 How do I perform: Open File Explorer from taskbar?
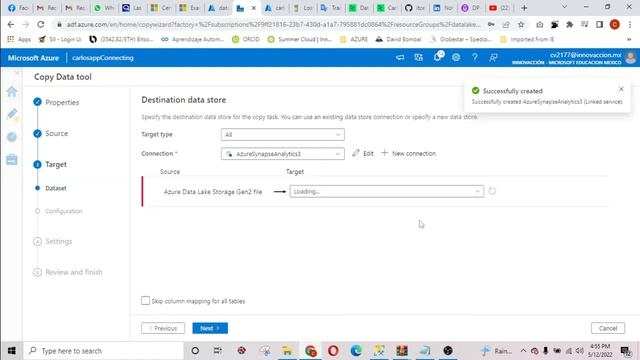[287, 351]
